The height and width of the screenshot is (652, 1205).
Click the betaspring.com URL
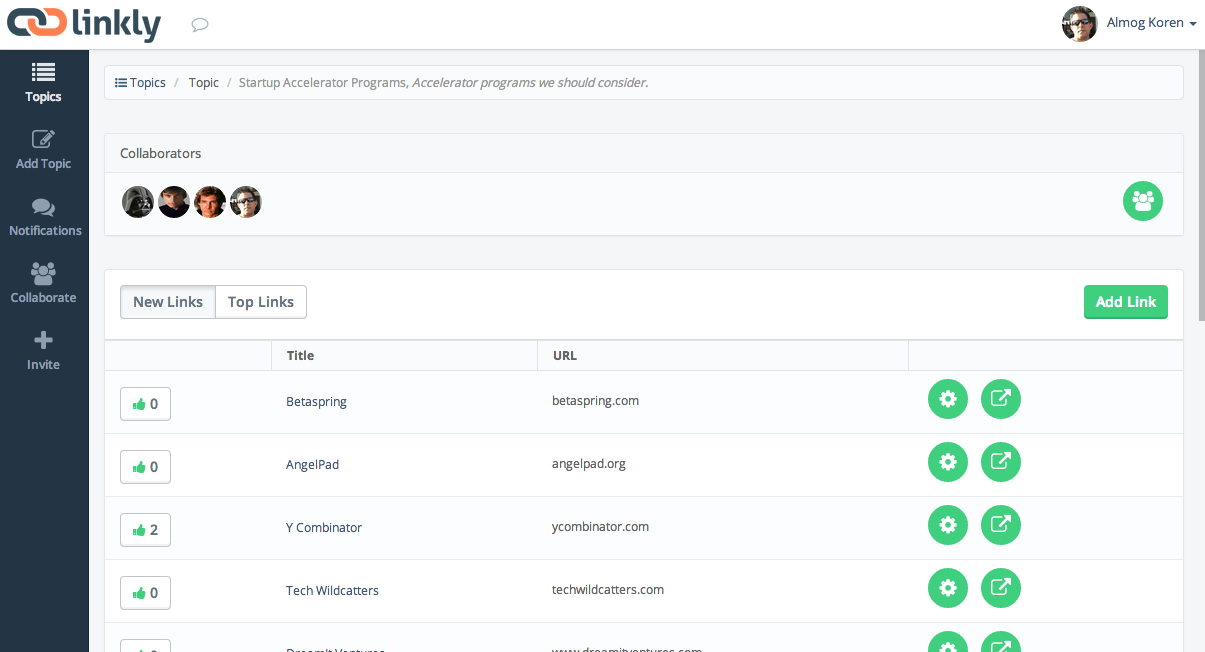(595, 401)
